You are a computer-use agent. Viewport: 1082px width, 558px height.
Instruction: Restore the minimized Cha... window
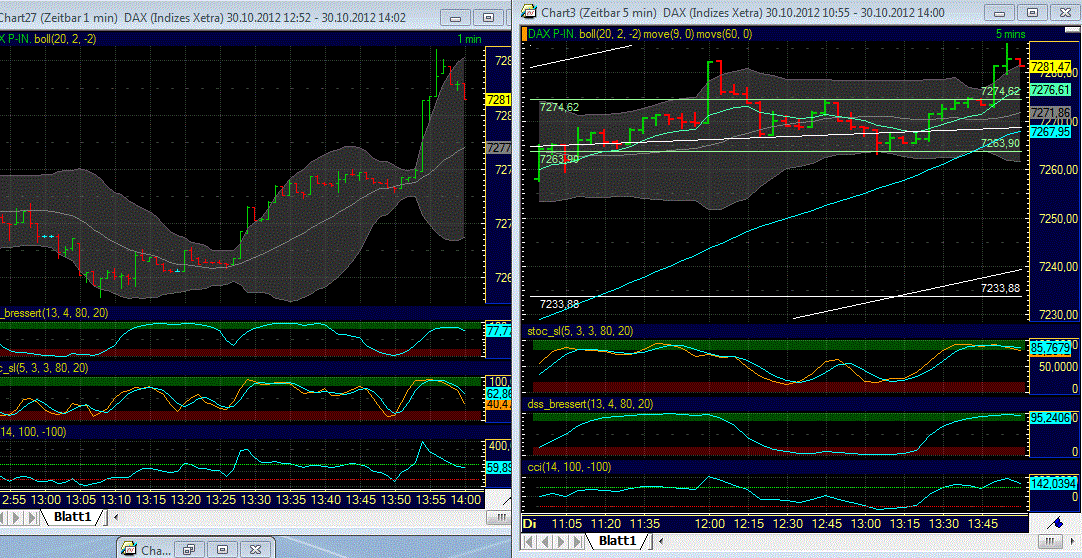pyautogui.click(x=188, y=550)
